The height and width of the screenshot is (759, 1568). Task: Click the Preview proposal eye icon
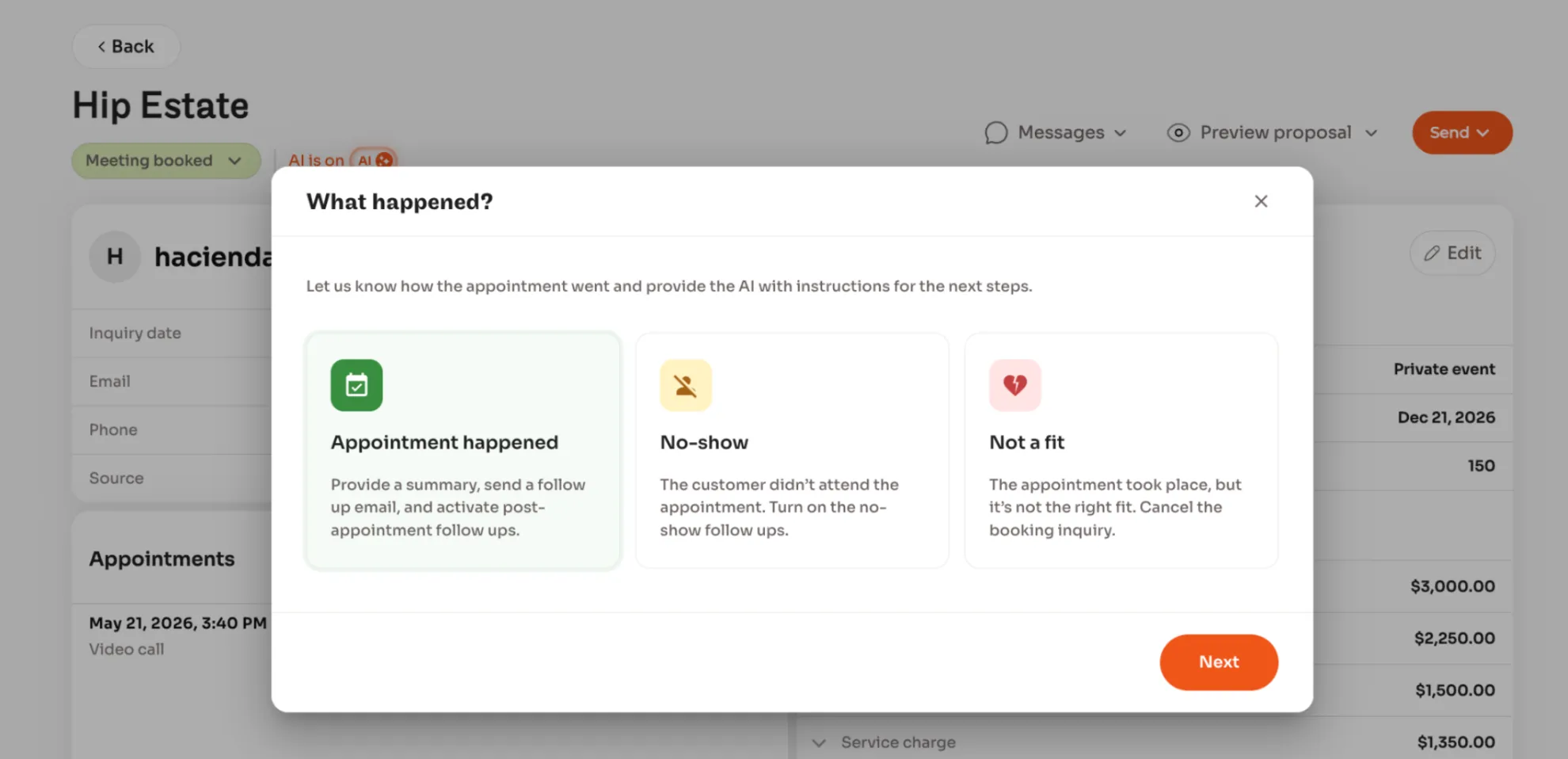pos(1178,132)
